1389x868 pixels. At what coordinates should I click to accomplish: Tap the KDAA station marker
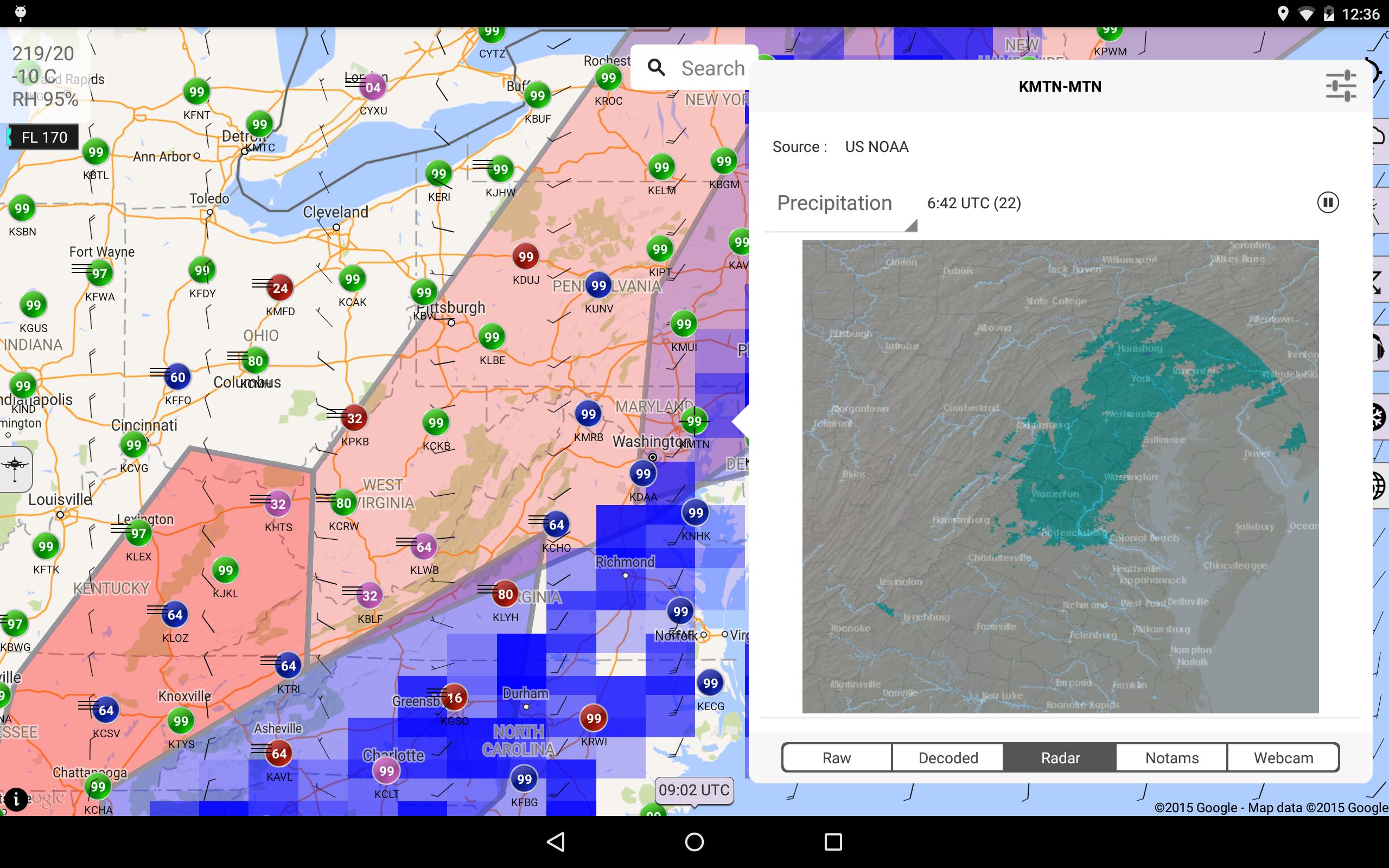pos(643,474)
